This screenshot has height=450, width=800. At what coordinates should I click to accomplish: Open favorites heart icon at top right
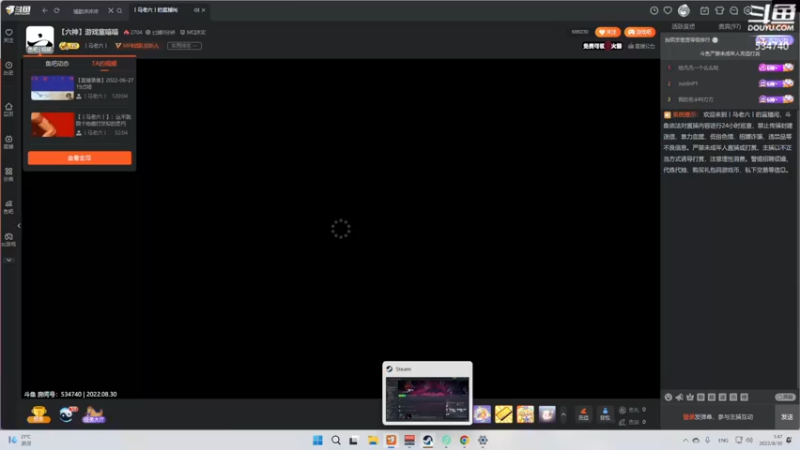(667, 10)
